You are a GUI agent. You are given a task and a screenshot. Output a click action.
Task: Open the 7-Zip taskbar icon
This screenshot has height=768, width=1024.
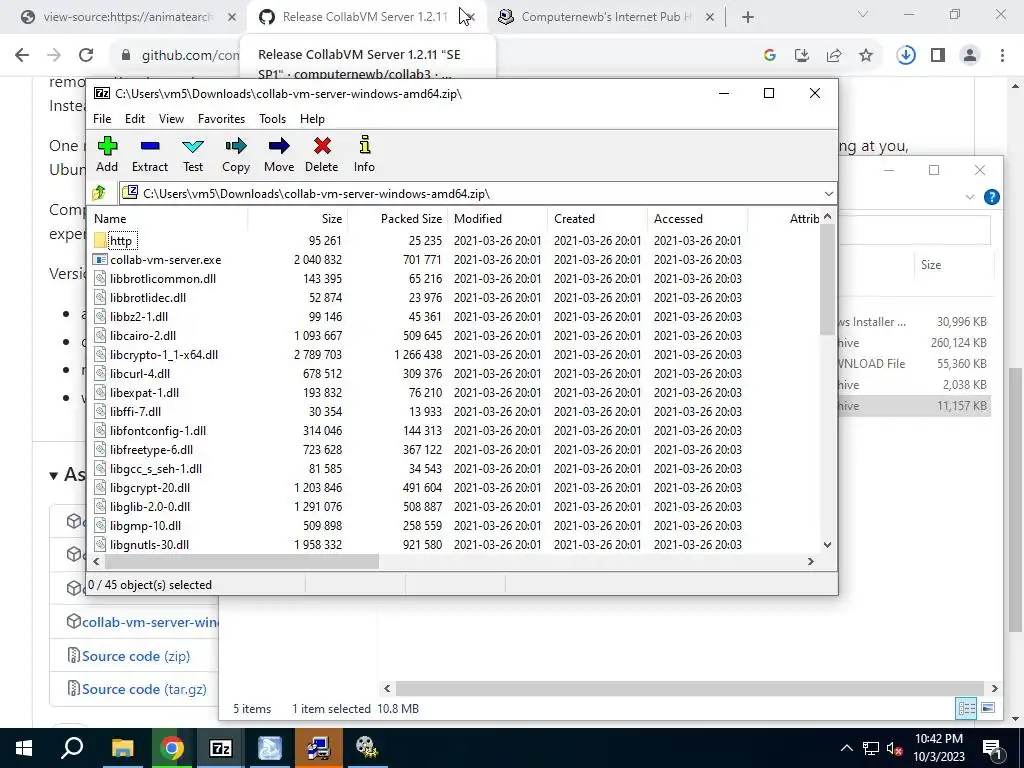pyautogui.click(x=221, y=748)
